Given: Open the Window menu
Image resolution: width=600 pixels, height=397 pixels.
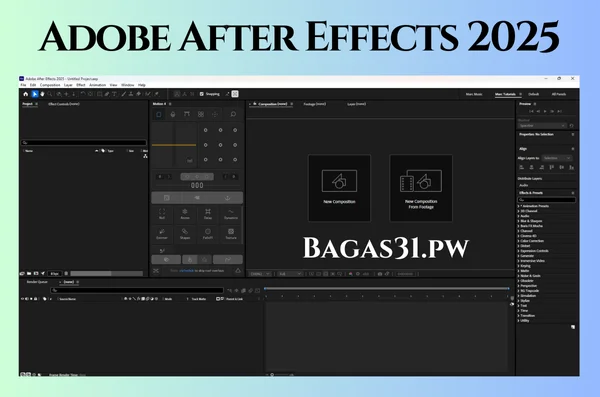Looking at the screenshot, I should [x=128, y=85].
